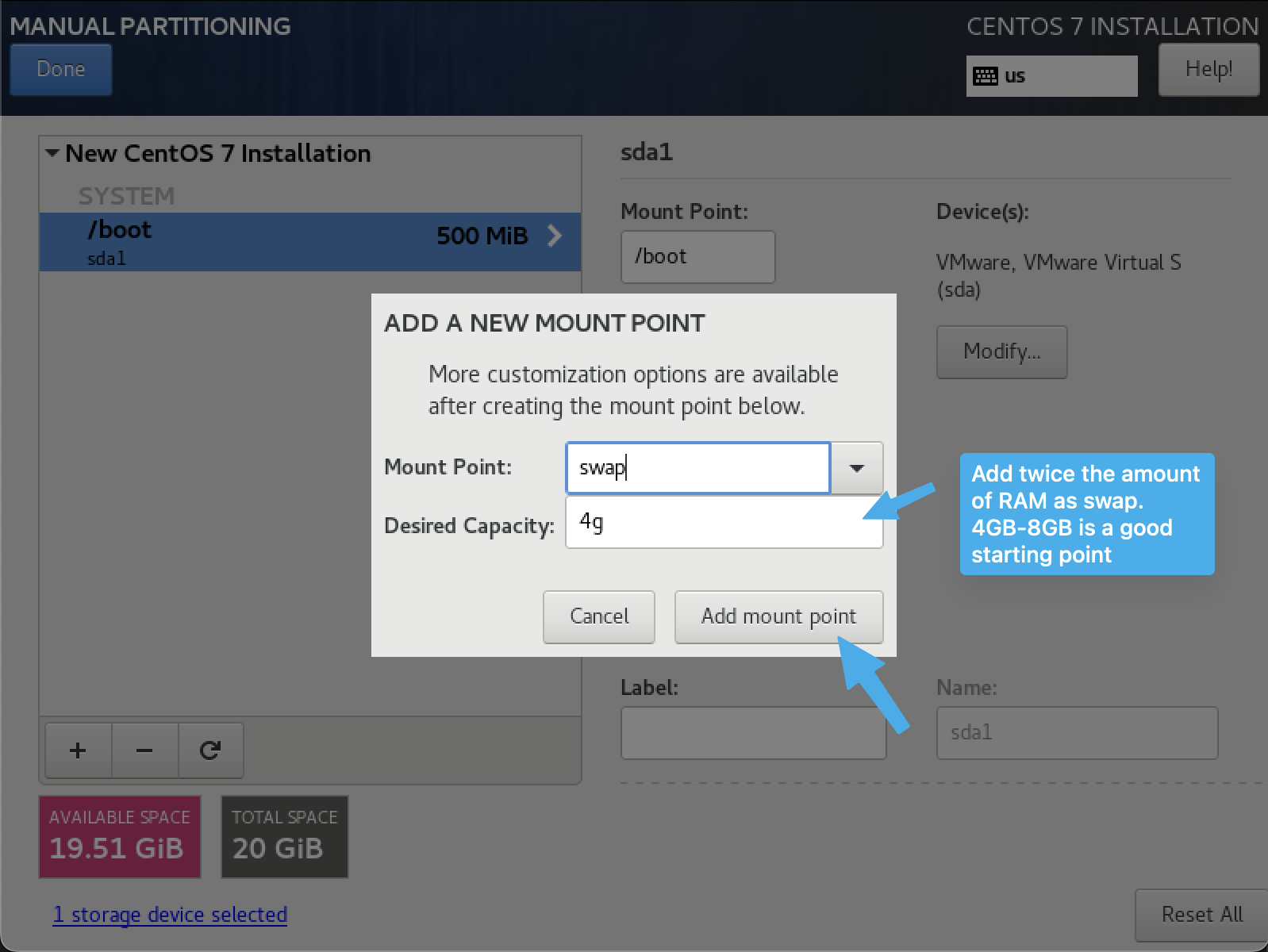The image size is (1268, 952).
Task: Click the Done button
Action: point(61,70)
